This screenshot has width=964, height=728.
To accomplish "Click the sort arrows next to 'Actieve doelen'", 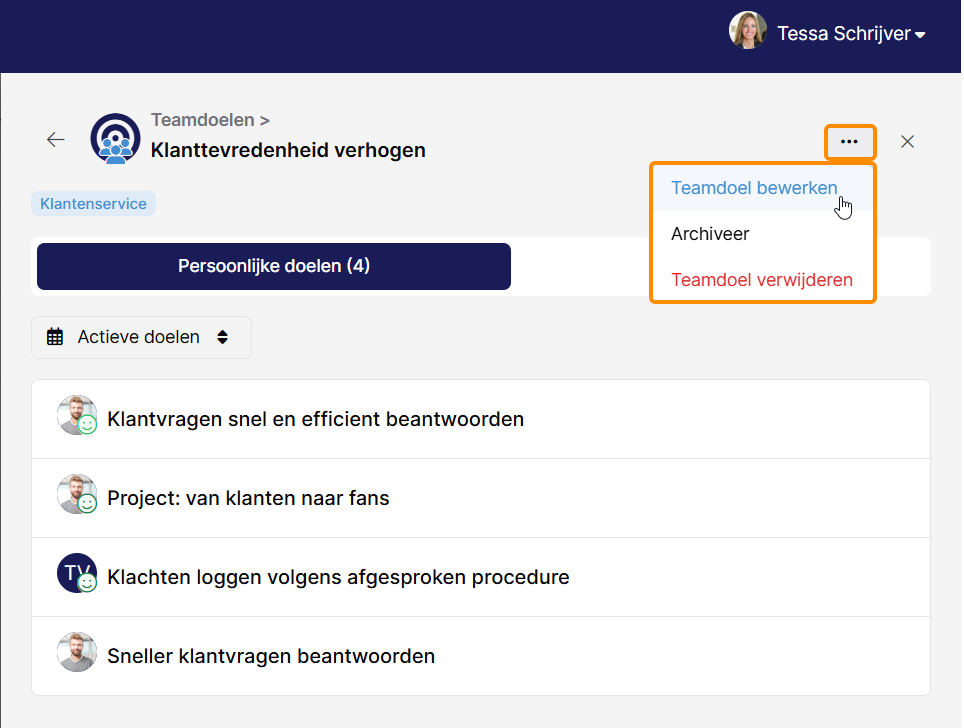I will tap(223, 337).
